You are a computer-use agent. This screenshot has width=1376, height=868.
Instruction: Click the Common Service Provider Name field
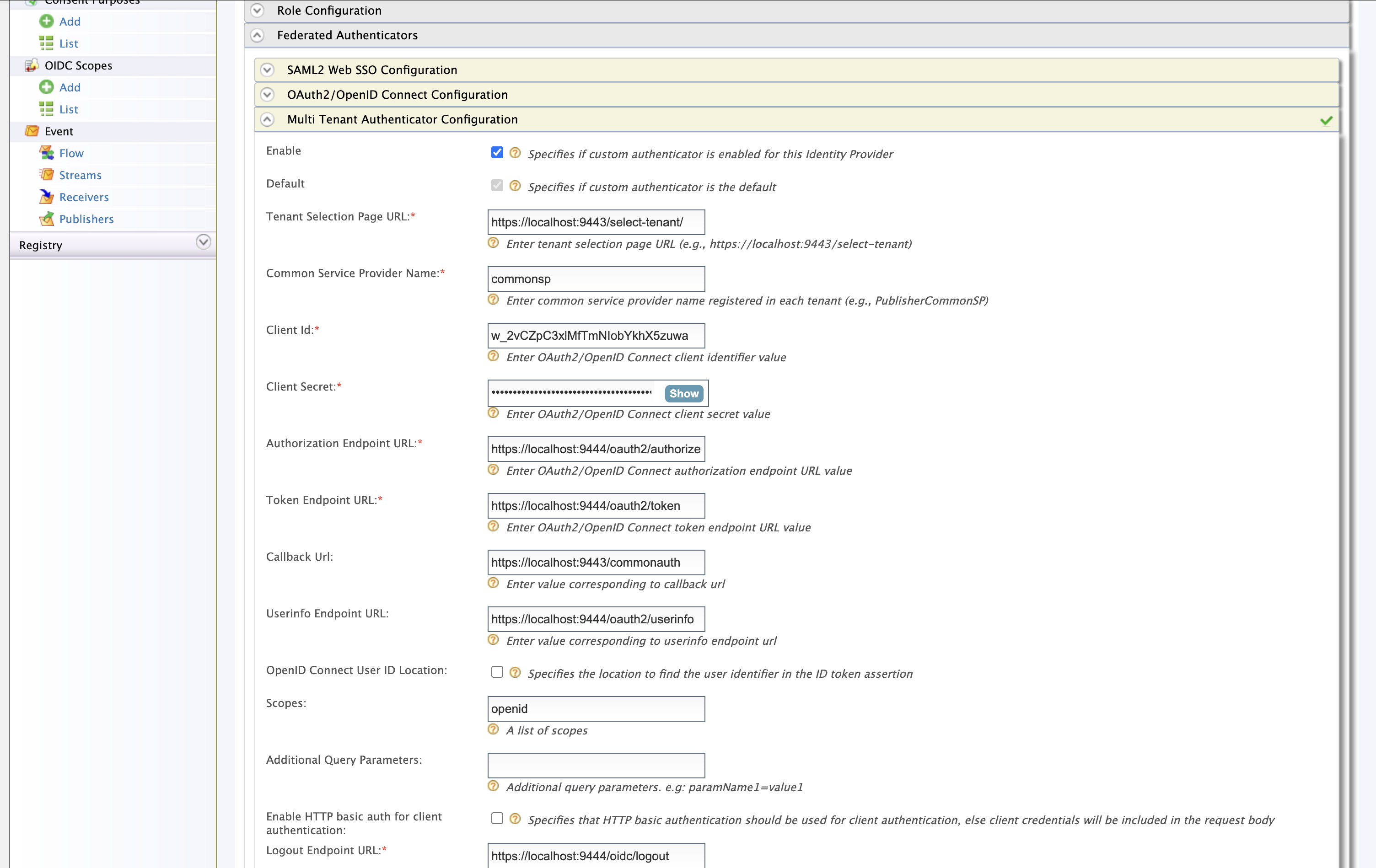596,279
